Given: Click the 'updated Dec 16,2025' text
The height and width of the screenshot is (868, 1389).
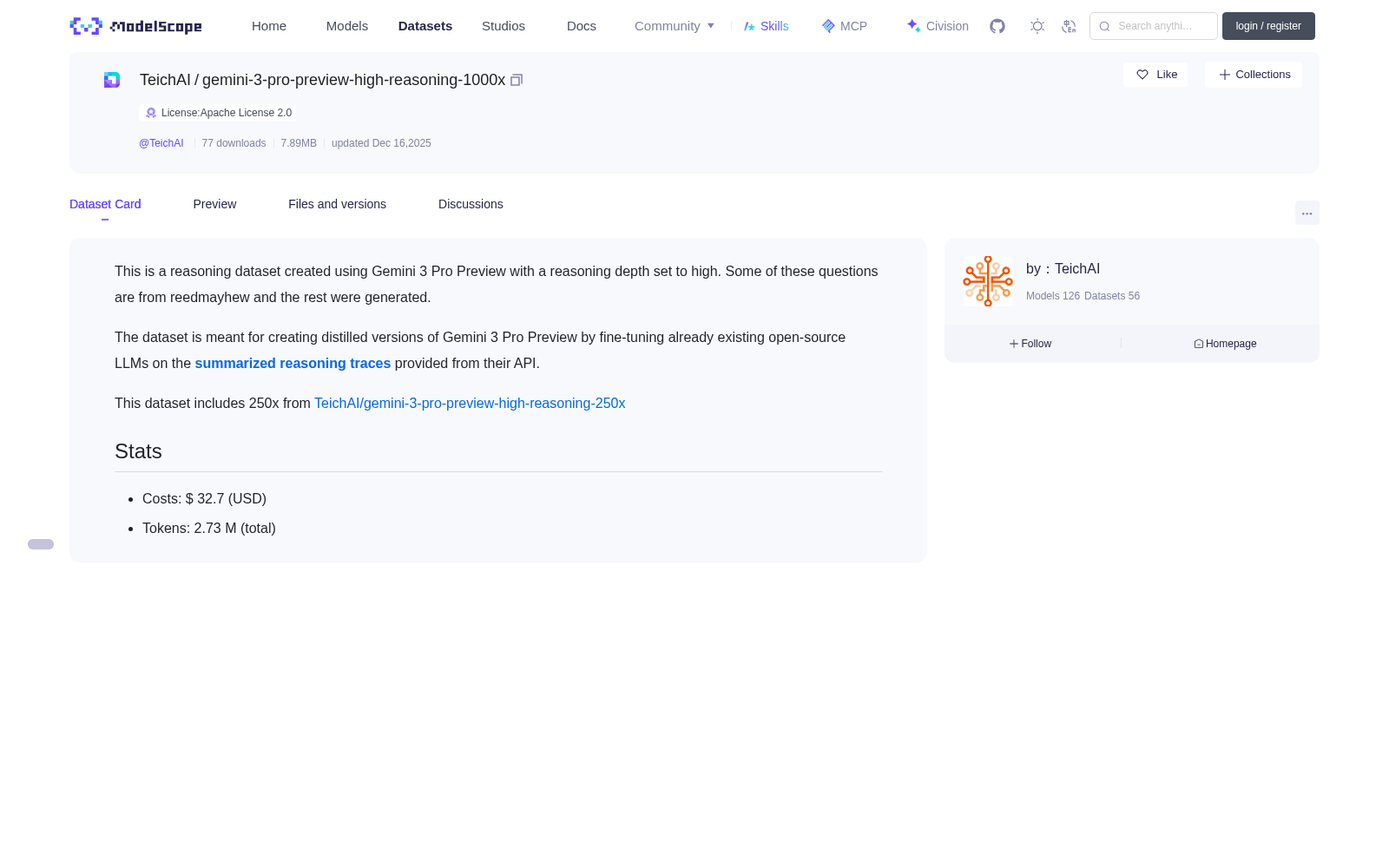Looking at the screenshot, I should [381, 143].
